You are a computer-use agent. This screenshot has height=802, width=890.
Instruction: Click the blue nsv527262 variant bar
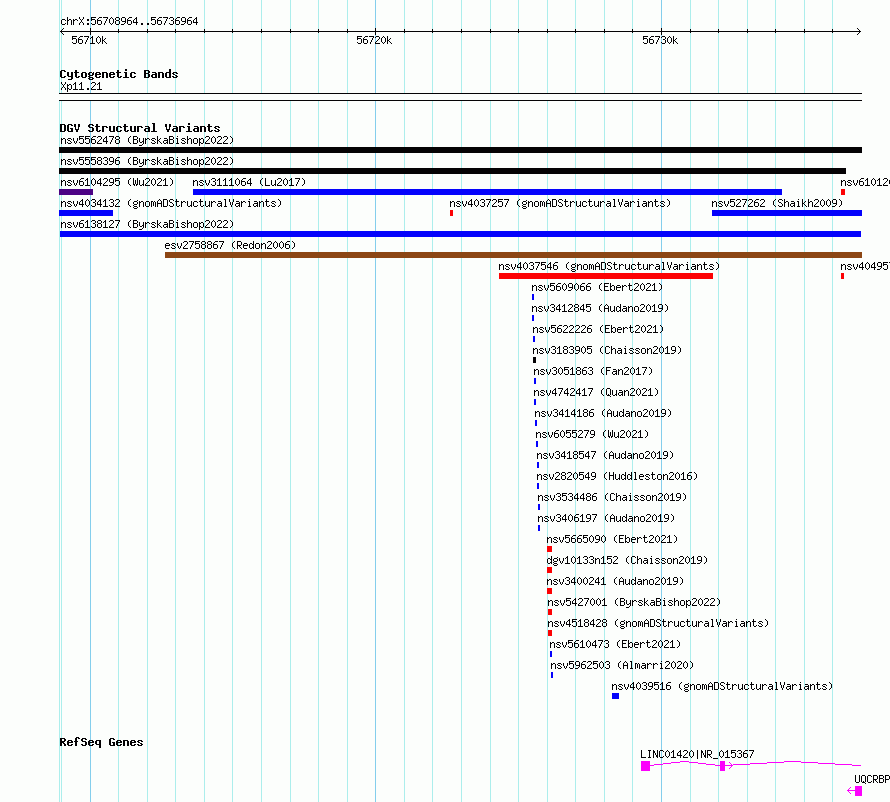pyautogui.click(x=787, y=213)
